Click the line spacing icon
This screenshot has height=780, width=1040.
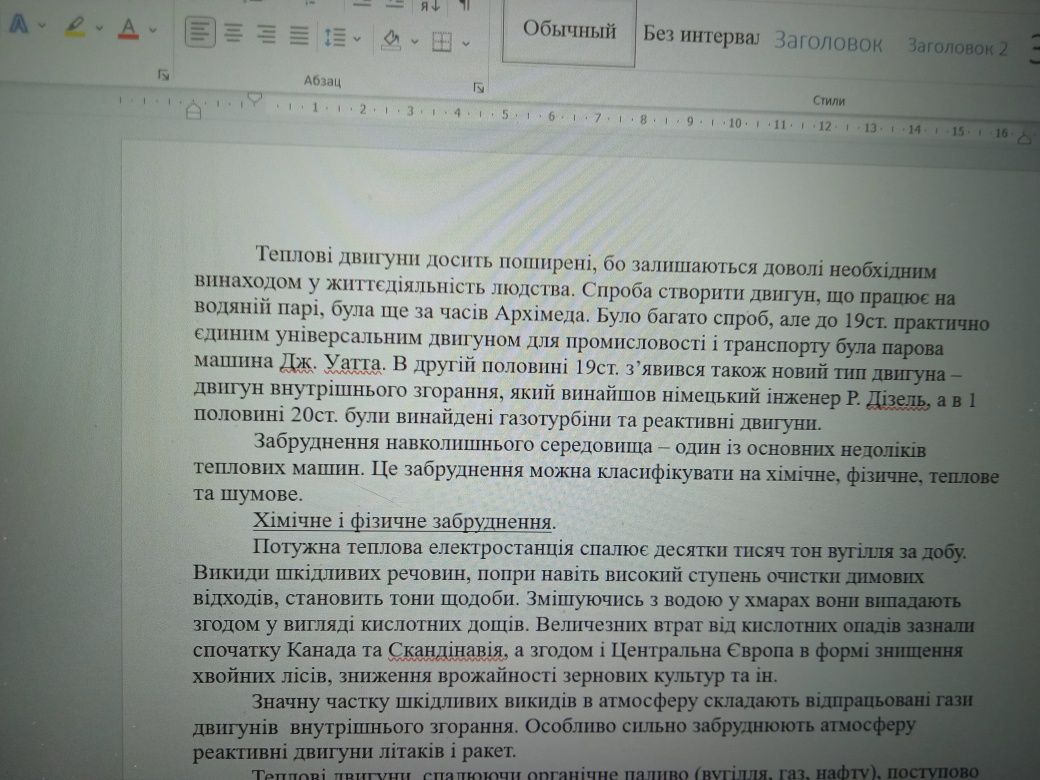click(x=335, y=38)
